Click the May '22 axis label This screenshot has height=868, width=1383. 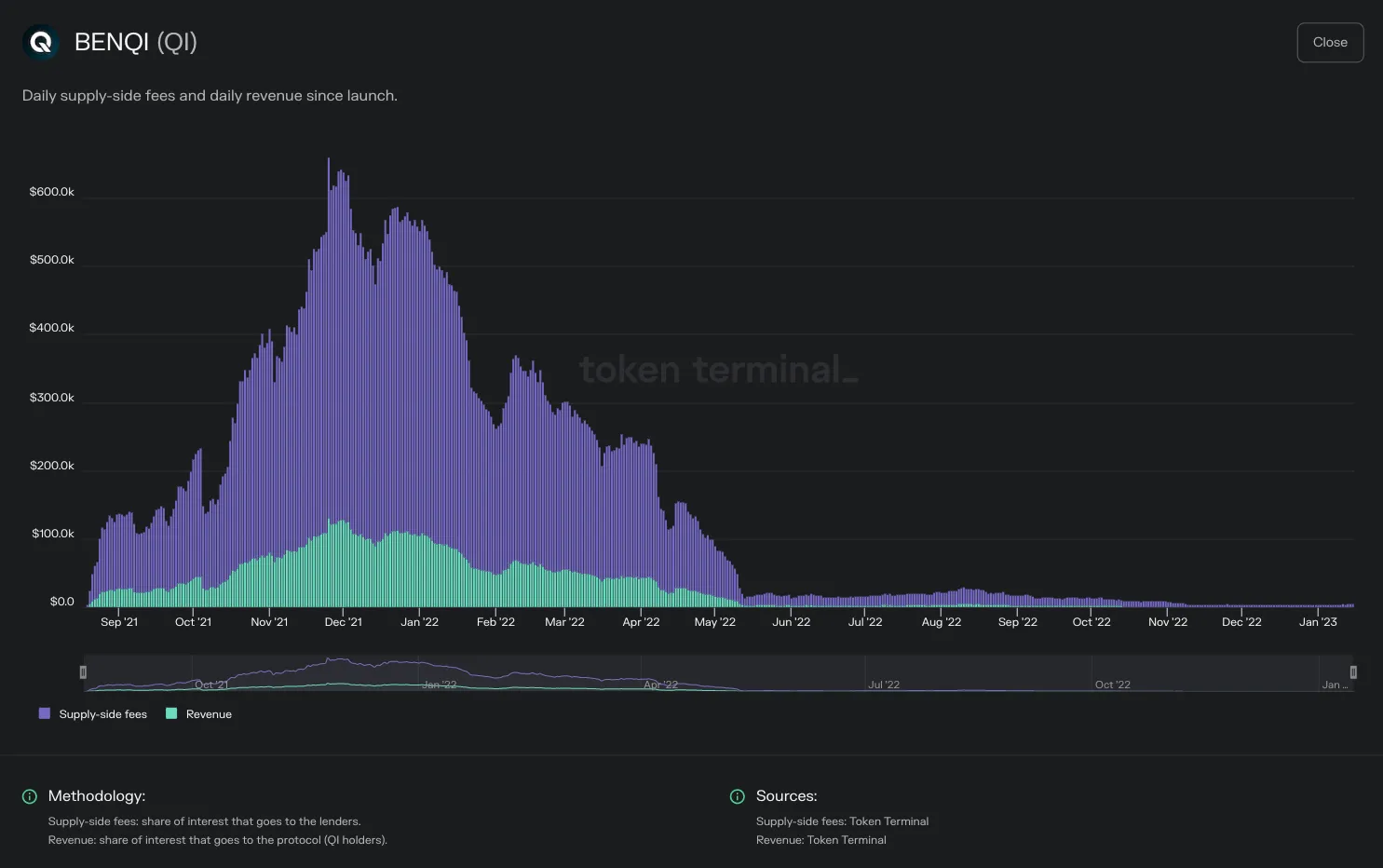pos(715,622)
